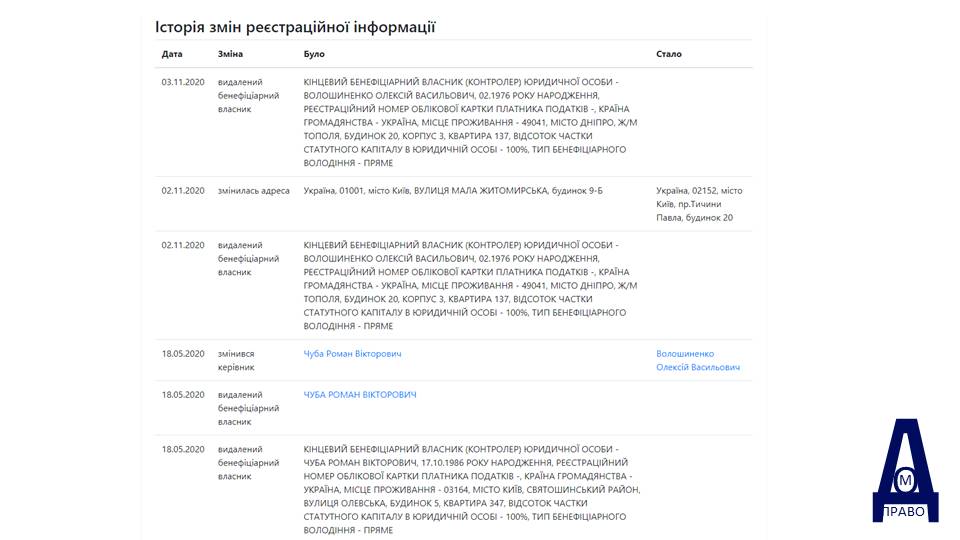
Task: Click the Стало column header
Action: click(669, 54)
